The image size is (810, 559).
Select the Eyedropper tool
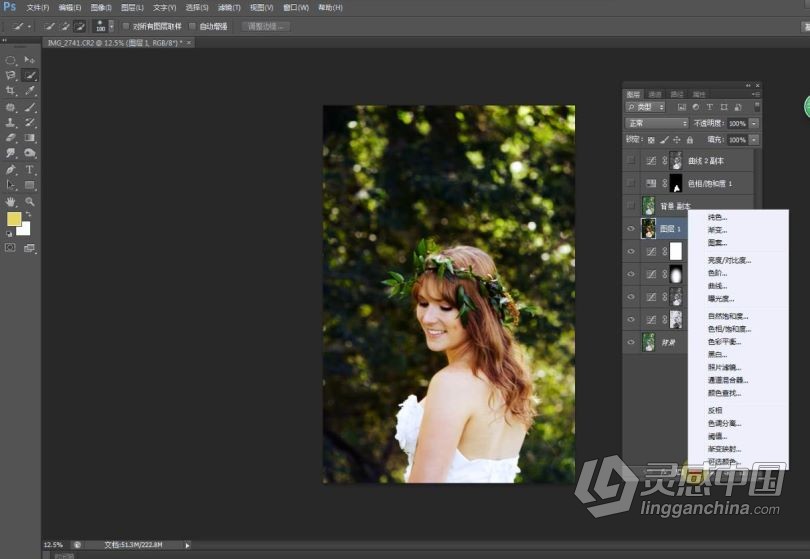(29, 91)
